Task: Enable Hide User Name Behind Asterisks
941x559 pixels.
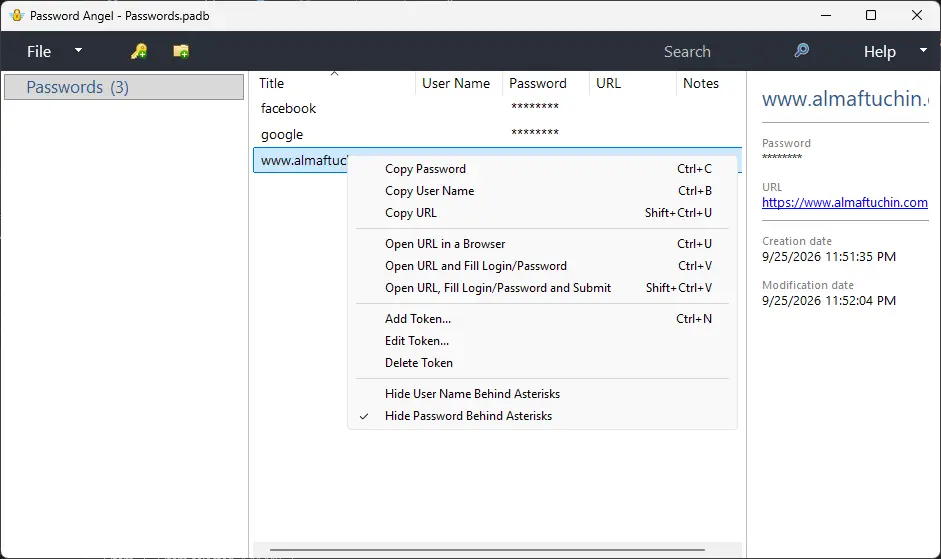Action: point(542,394)
